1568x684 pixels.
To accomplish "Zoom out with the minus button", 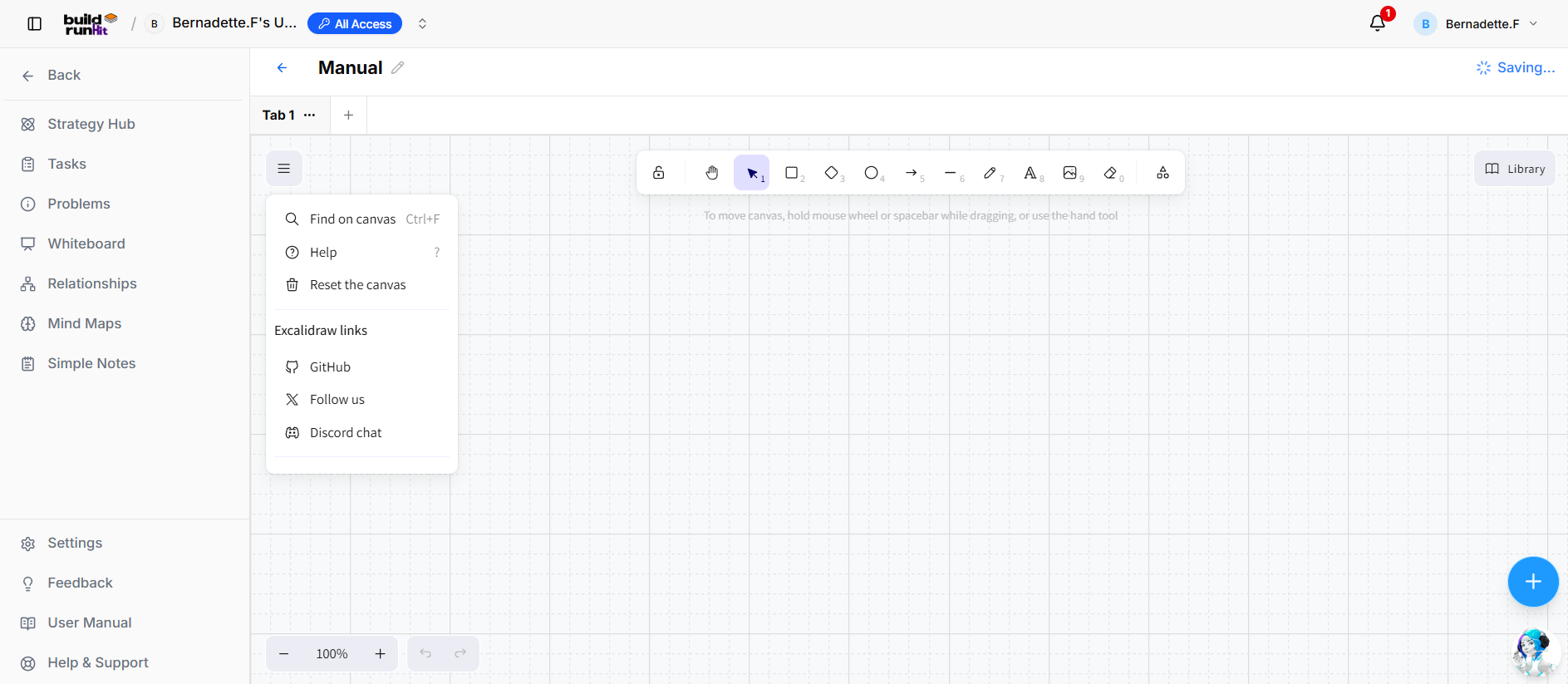I will [284, 654].
